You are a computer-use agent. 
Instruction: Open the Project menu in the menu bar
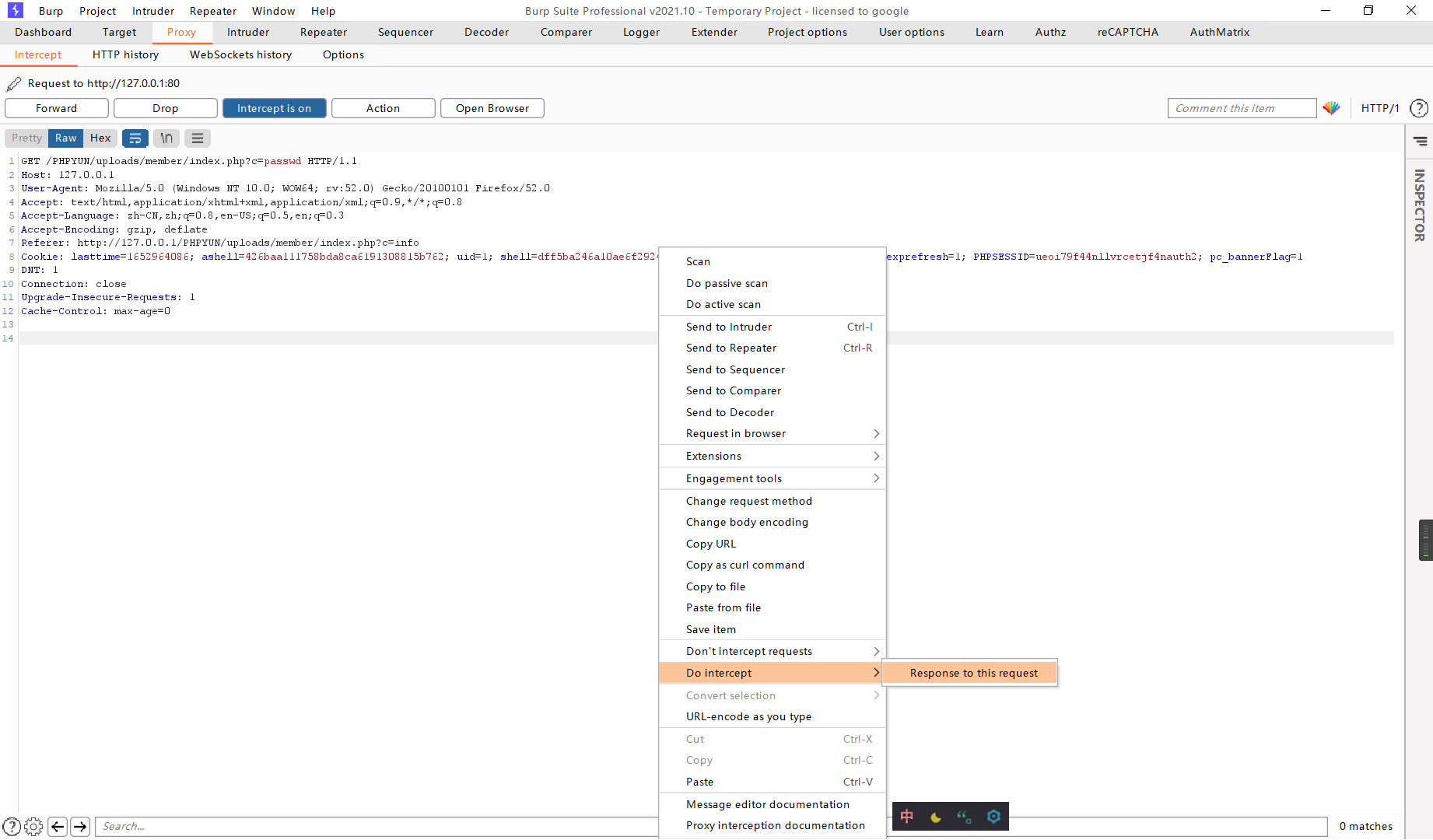point(97,11)
